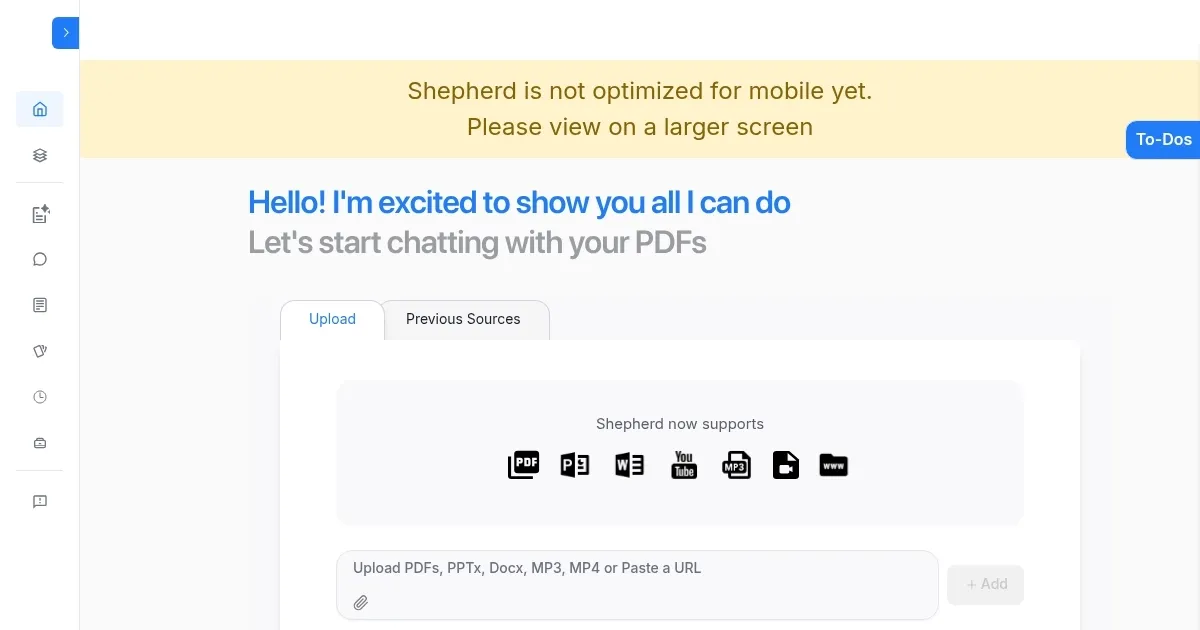Select the stacked layers sidebar icon
The height and width of the screenshot is (630, 1200).
(39, 155)
